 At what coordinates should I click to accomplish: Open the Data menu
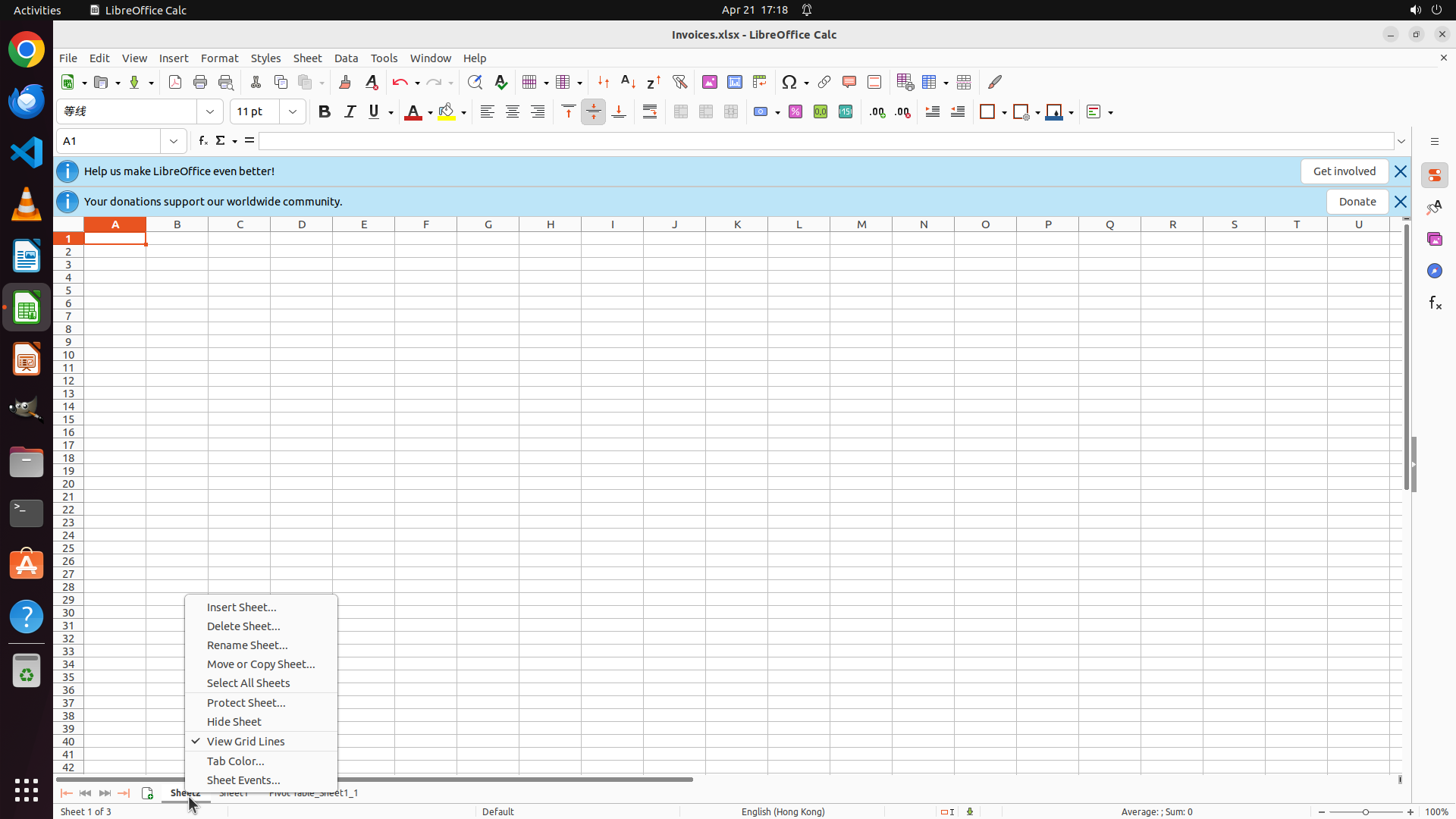click(346, 58)
